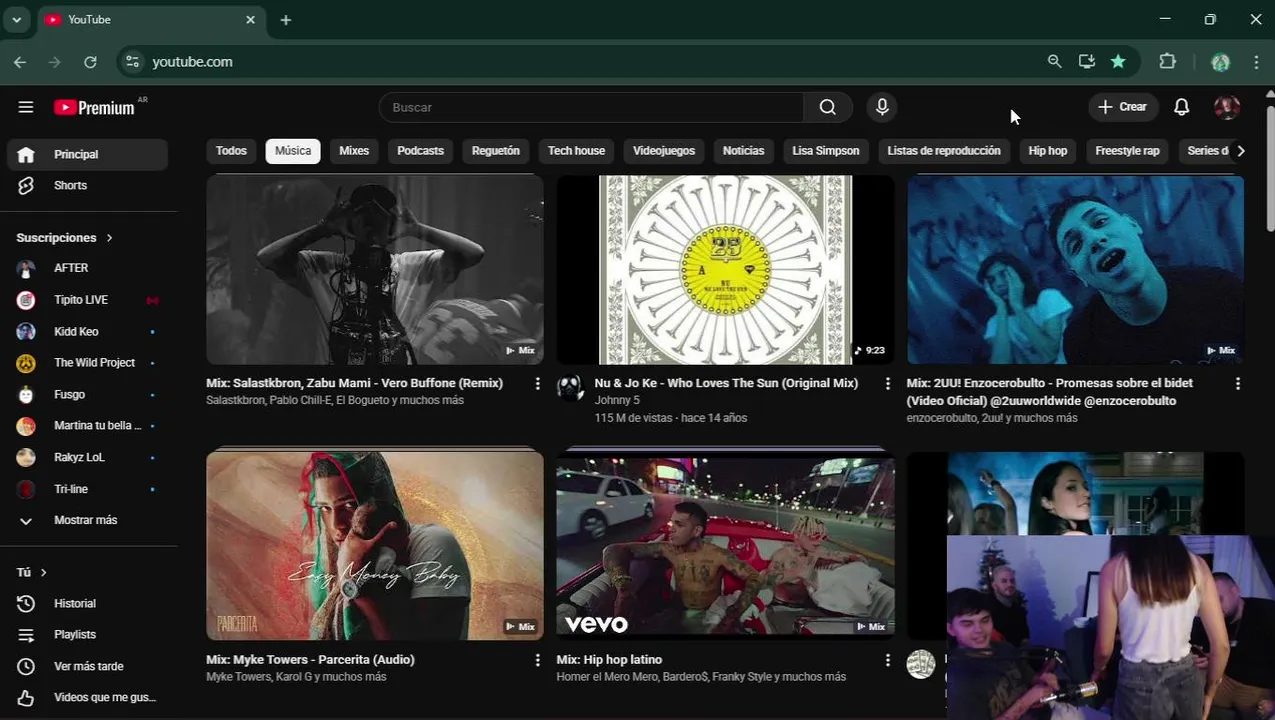Open the notifications bell
Screen dimensions: 1275x720
pyautogui.click(x=1181, y=107)
